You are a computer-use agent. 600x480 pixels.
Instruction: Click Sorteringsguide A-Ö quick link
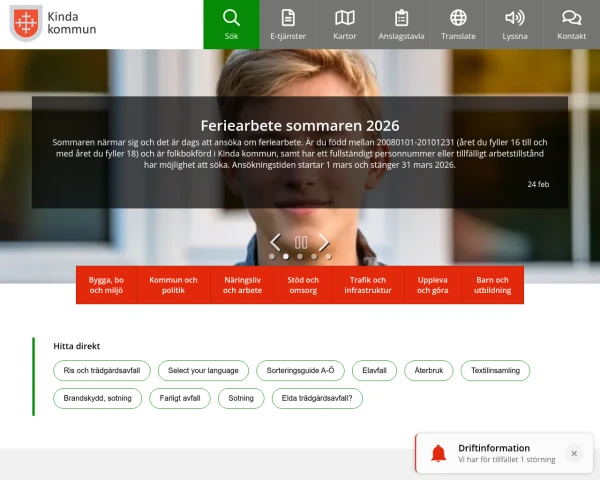(300, 370)
